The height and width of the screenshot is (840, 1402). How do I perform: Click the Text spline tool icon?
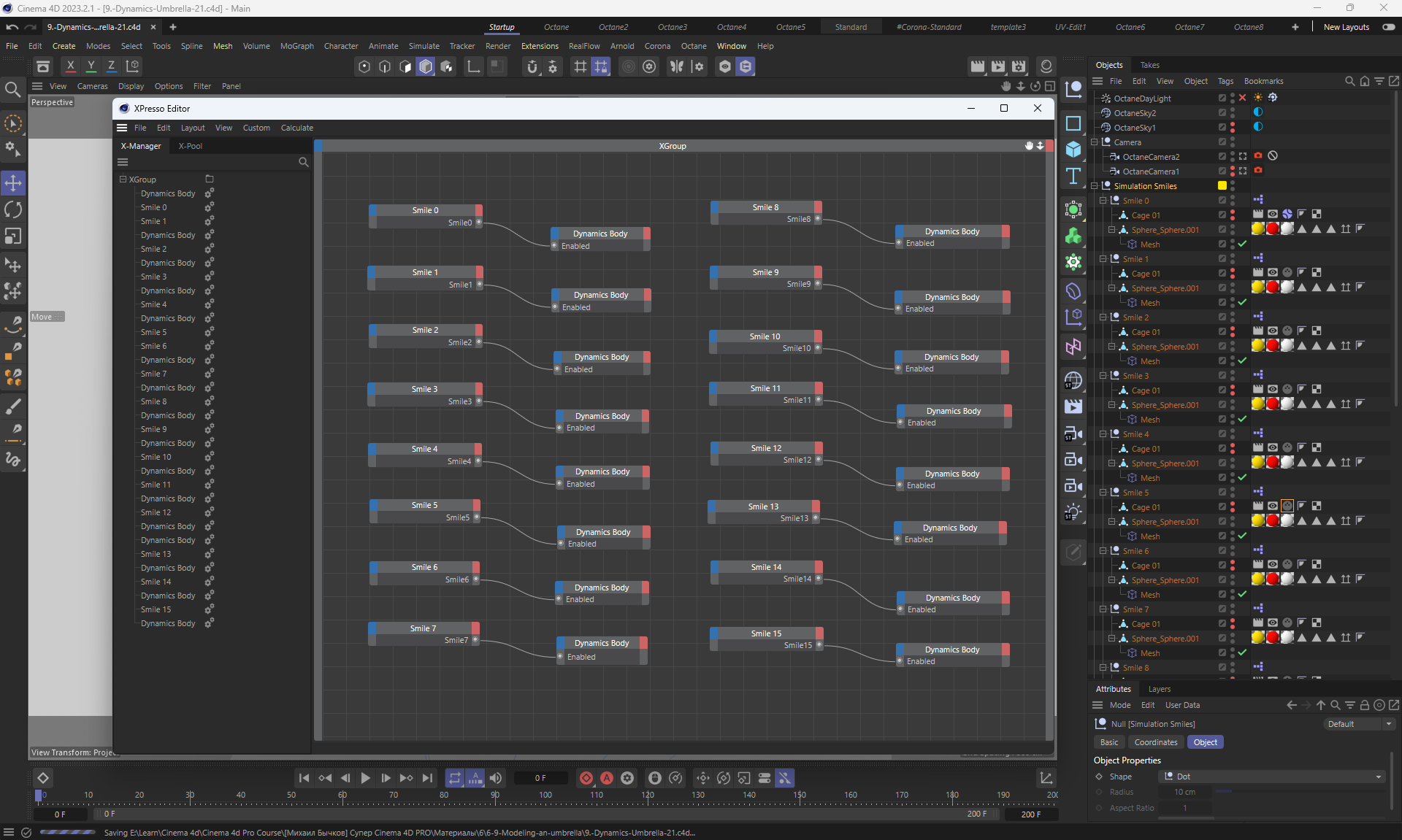pyautogui.click(x=1073, y=177)
